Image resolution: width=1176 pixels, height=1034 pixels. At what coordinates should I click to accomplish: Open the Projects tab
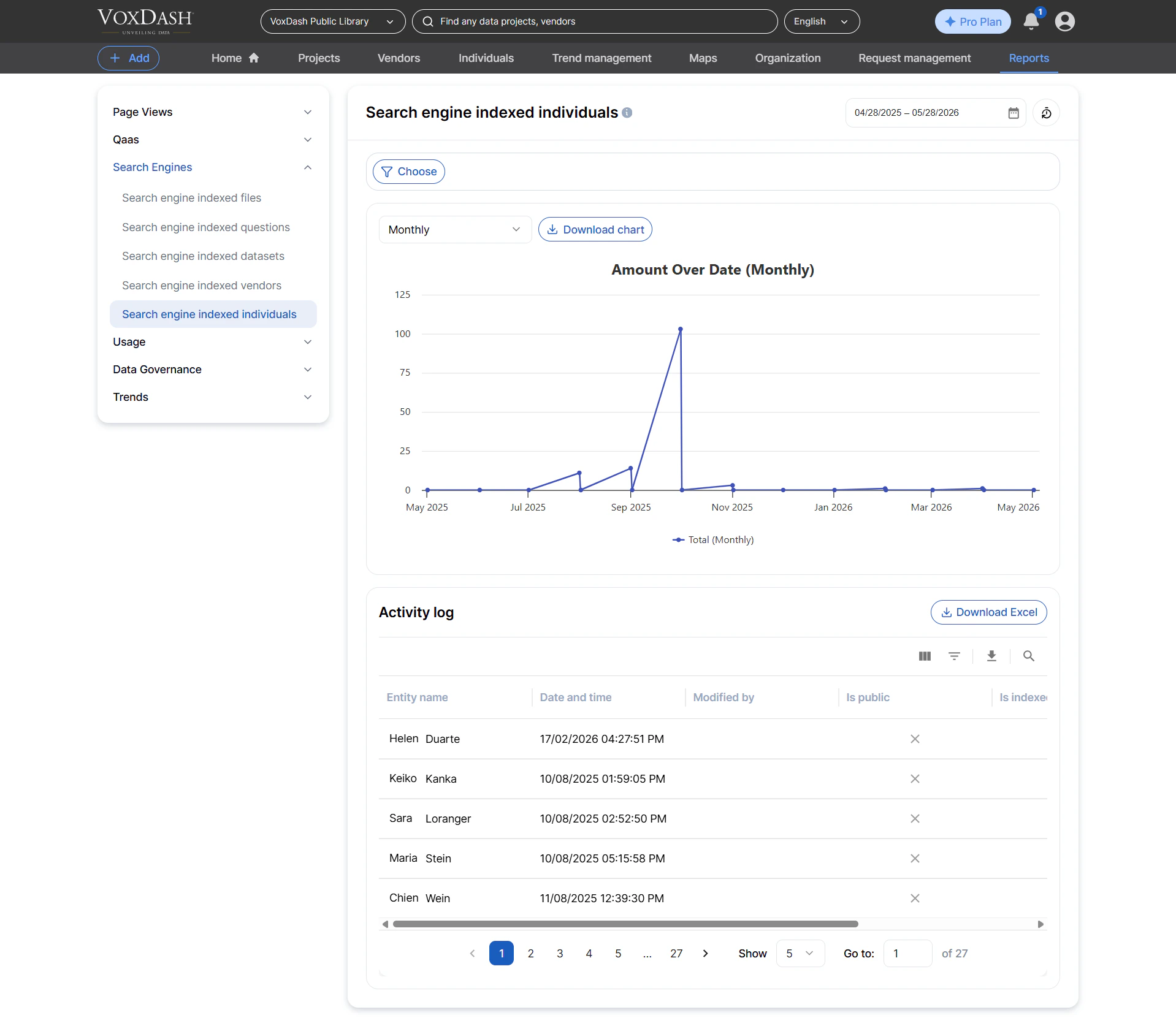(319, 58)
